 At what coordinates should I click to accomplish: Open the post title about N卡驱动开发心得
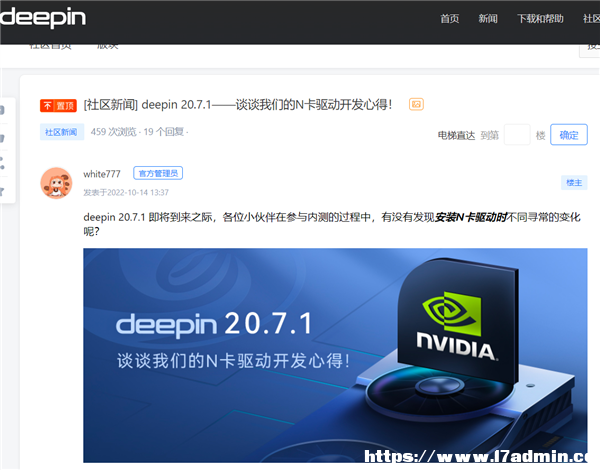pos(238,104)
